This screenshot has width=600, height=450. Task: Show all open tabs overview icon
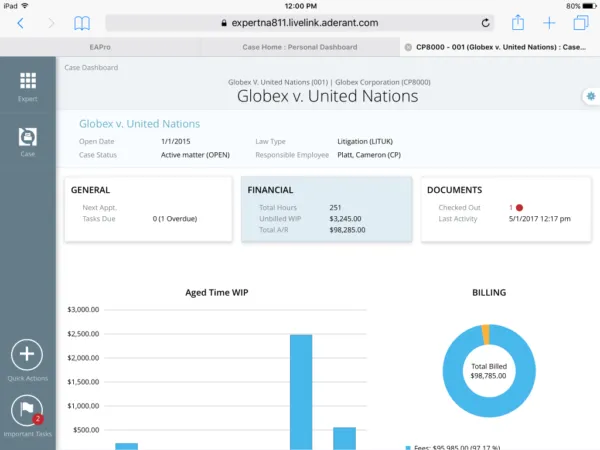(x=580, y=23)
